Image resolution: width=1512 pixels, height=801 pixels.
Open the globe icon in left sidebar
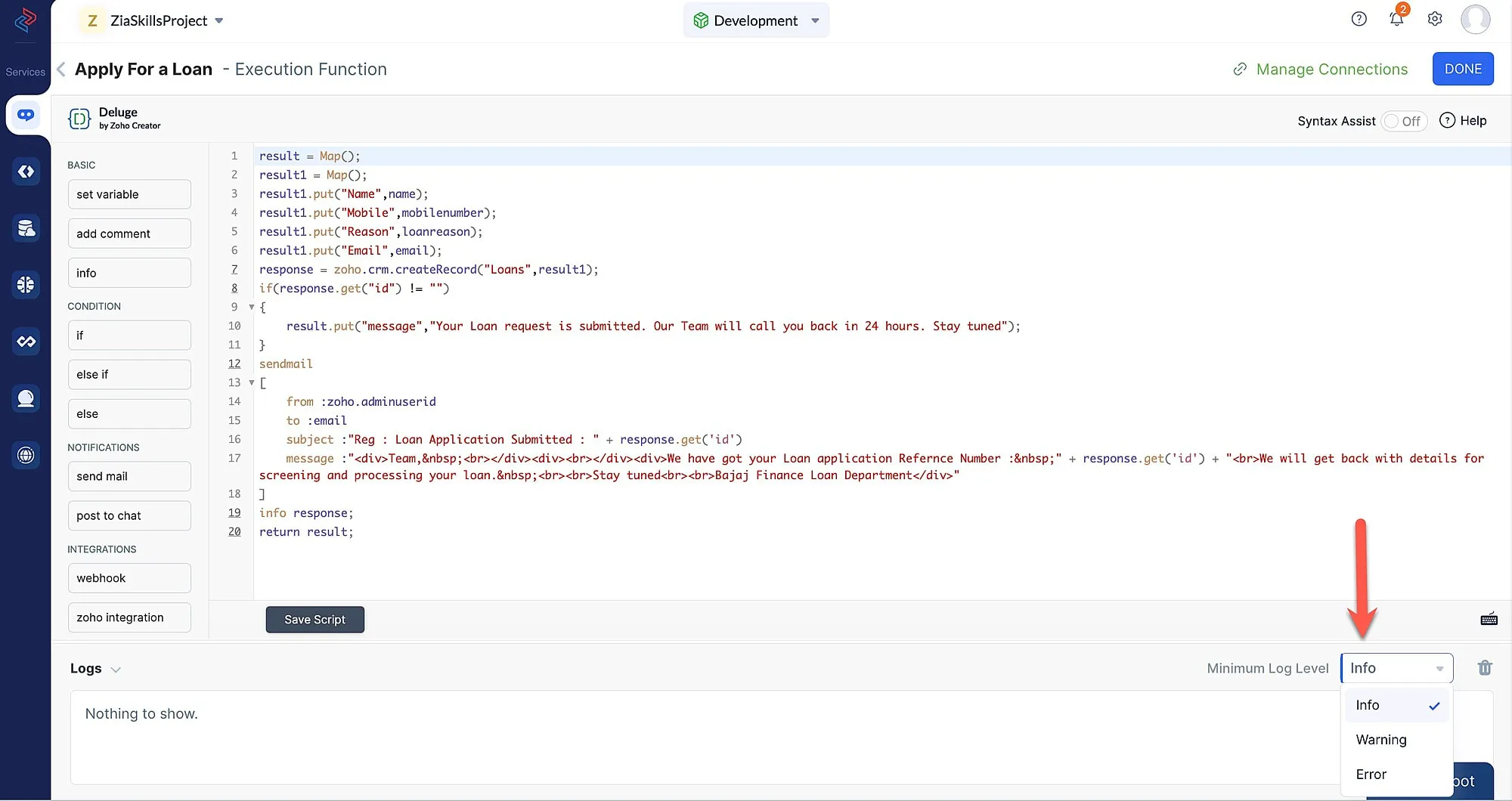pos(26,455)
